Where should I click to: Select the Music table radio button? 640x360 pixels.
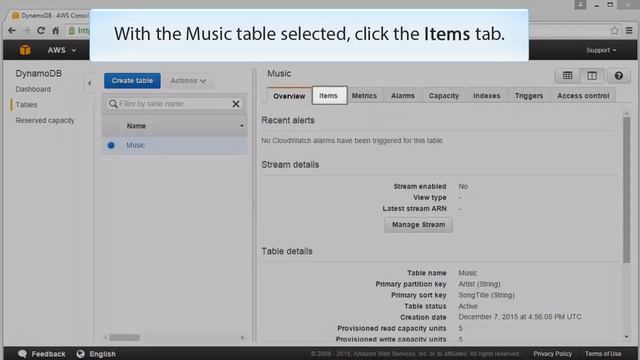click(x=111, y=145)
